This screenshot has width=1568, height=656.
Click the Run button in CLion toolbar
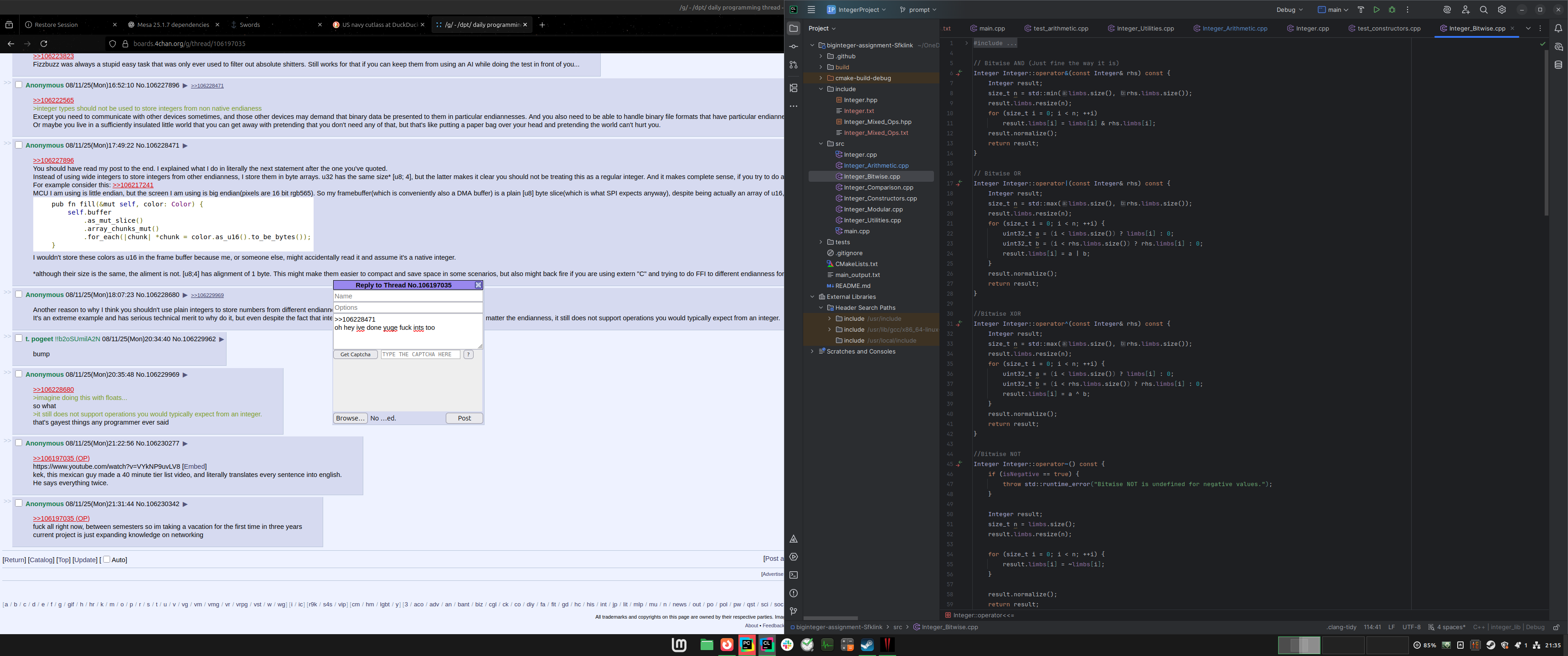point(1376,10)
